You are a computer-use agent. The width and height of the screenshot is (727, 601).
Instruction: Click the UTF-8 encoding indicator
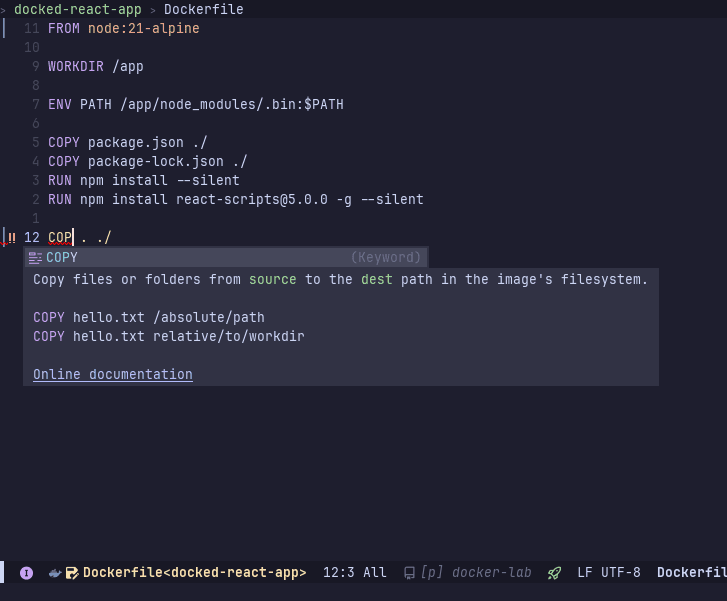[x=621, y=573]
